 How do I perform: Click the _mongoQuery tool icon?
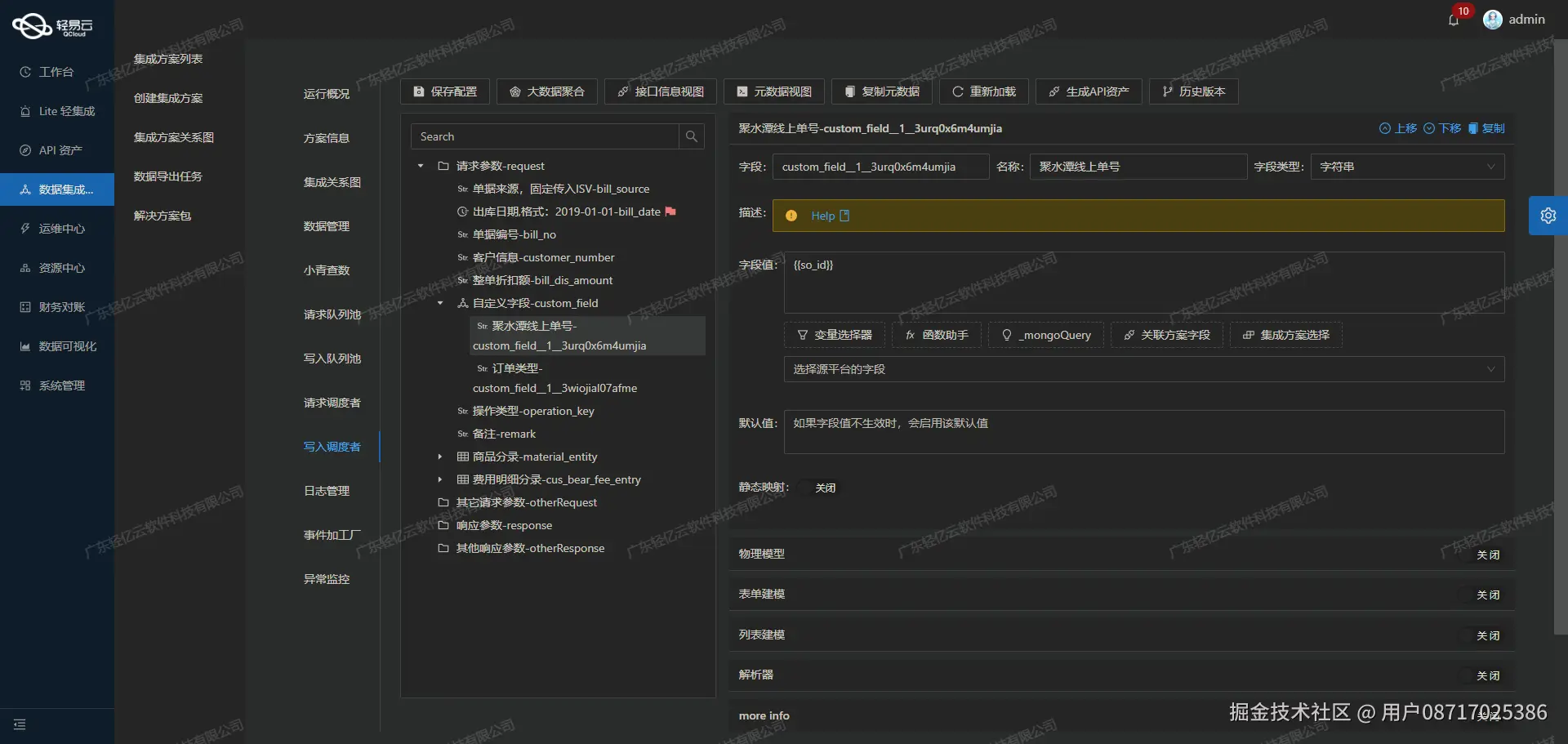(x=1006, y=335)
